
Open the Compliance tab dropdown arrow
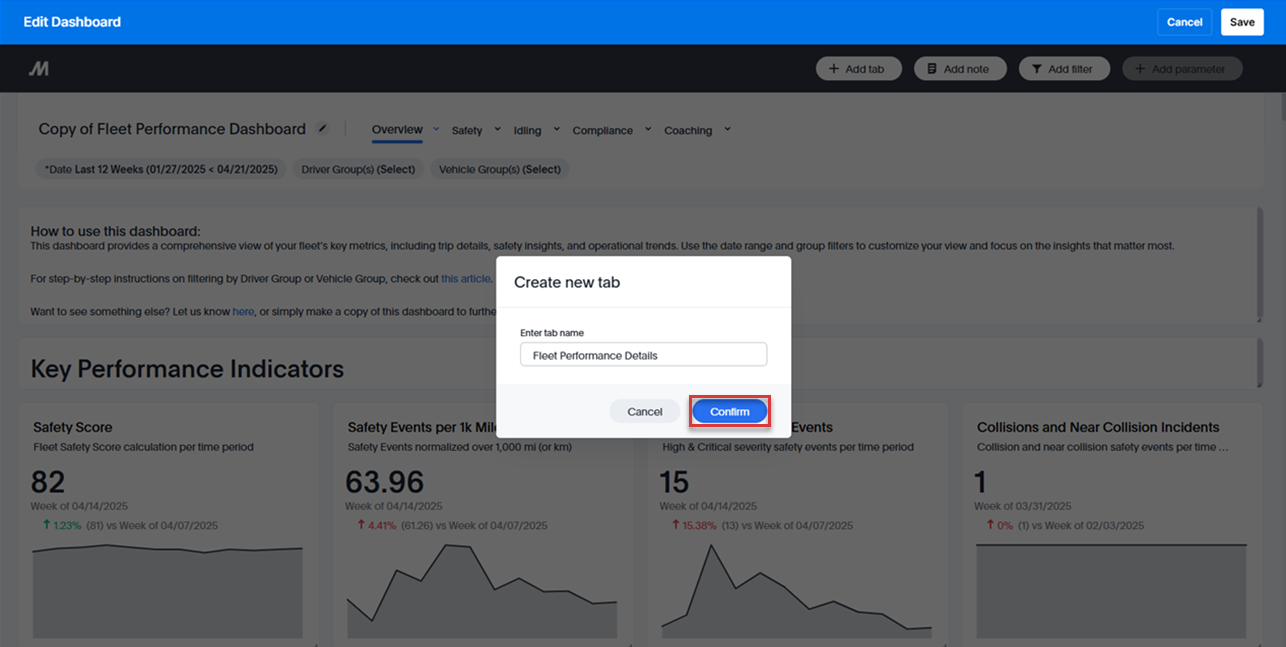[647, 129]
